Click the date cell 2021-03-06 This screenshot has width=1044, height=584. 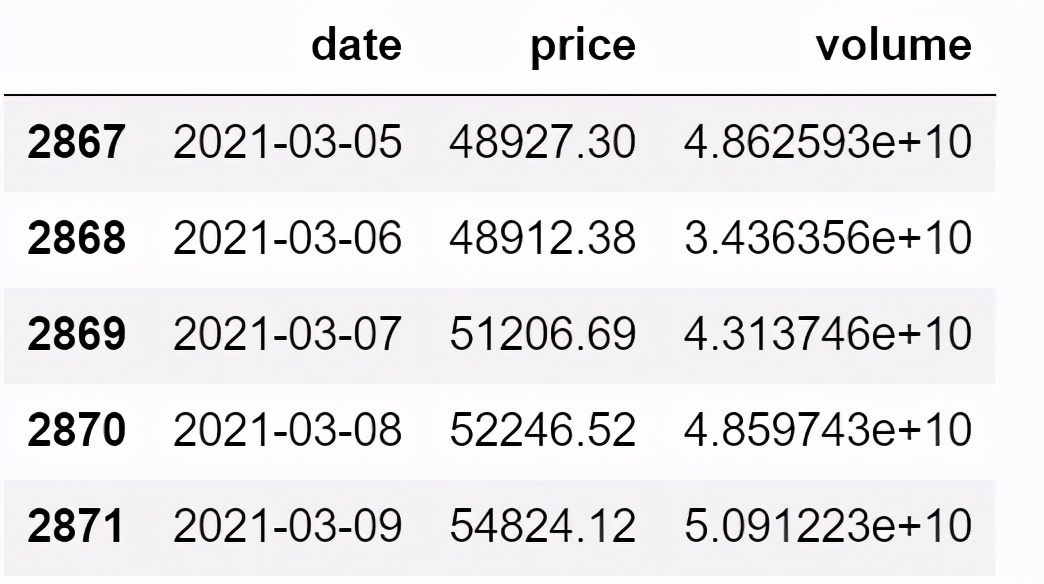(288, 238)
